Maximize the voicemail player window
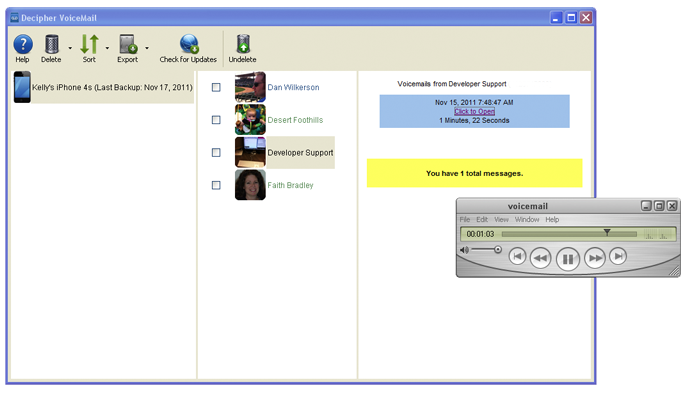The image size is (688, 398). point(659,206)
